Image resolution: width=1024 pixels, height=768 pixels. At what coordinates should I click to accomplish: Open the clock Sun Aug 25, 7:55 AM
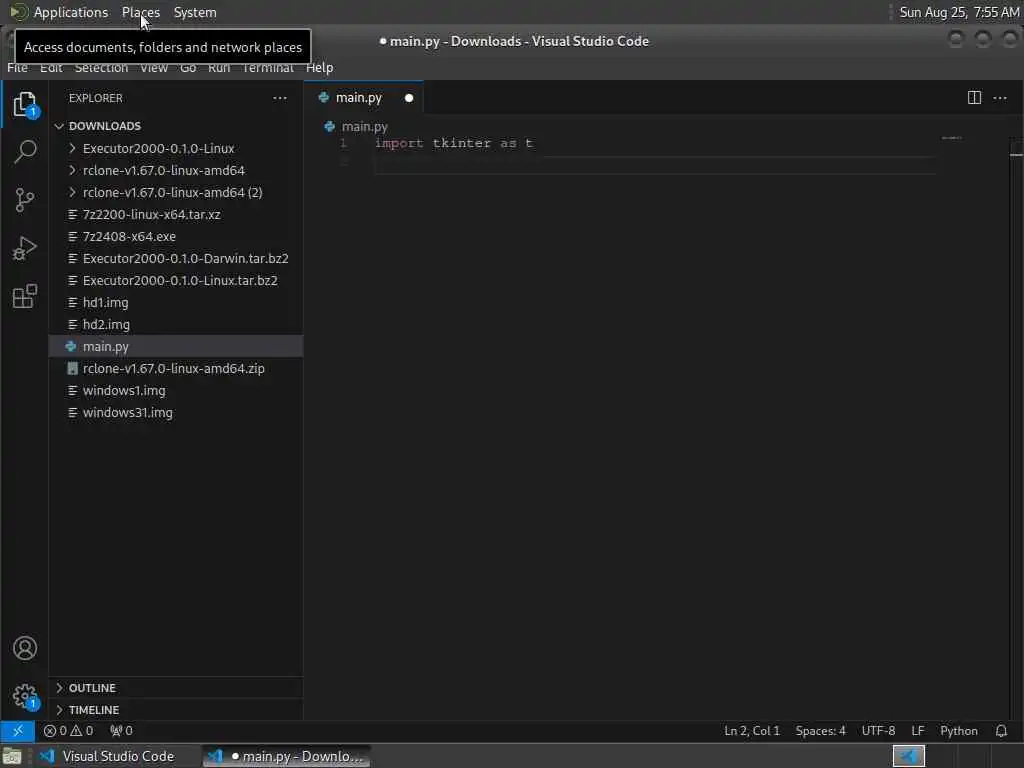(x=959, y=12)
